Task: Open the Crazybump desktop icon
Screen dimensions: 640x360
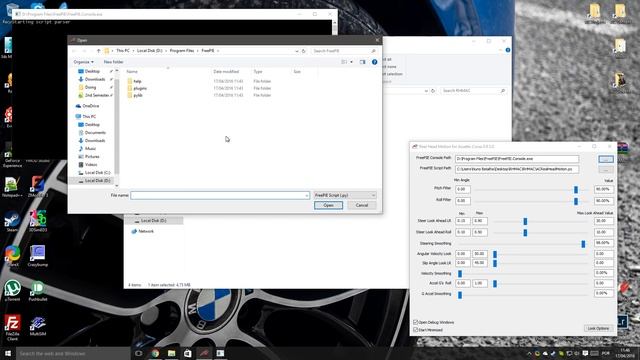Action: tap(38, 256)
